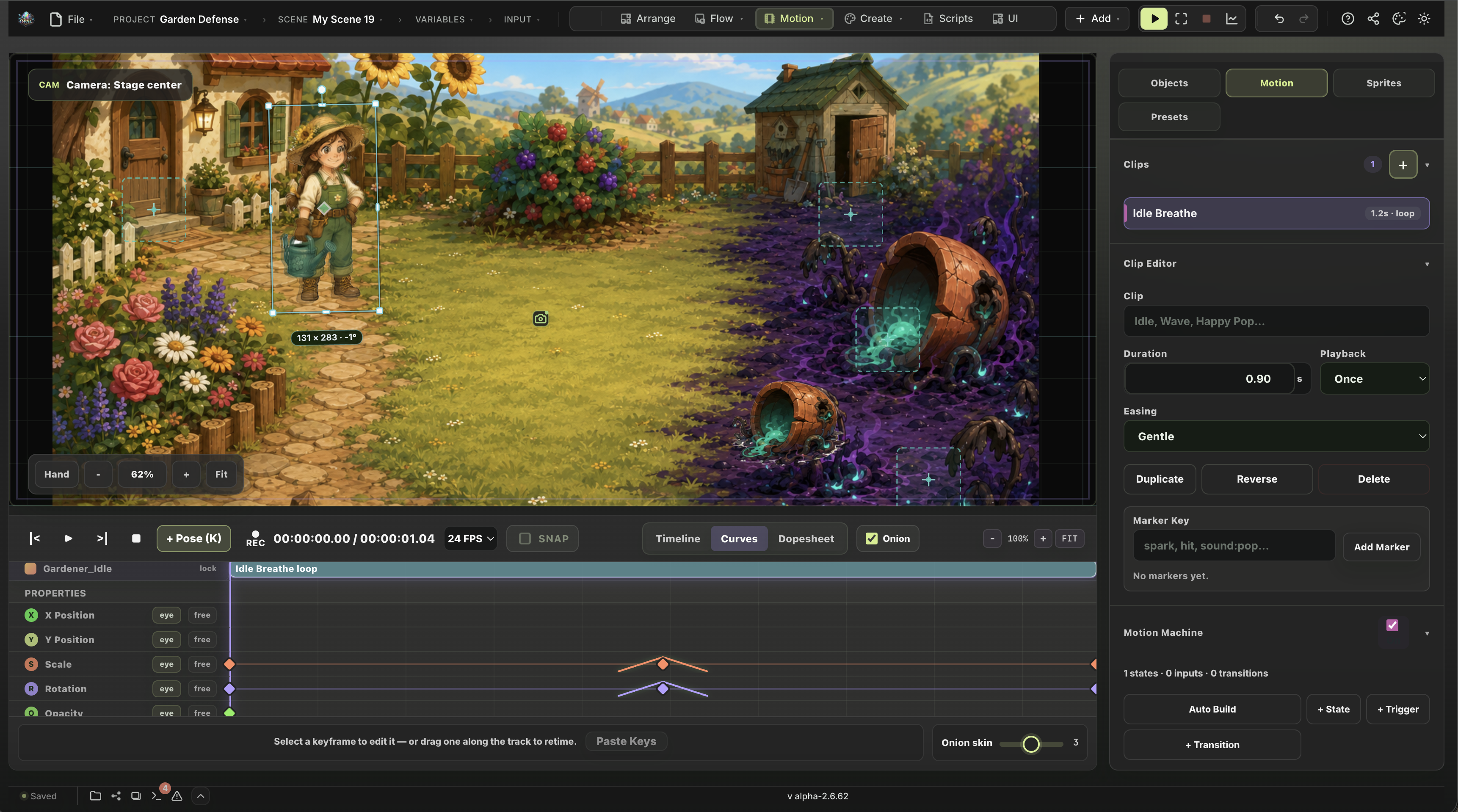Stop timeline playback
This screenshot has height=812, width=1458.
click(x=136, y=538)
